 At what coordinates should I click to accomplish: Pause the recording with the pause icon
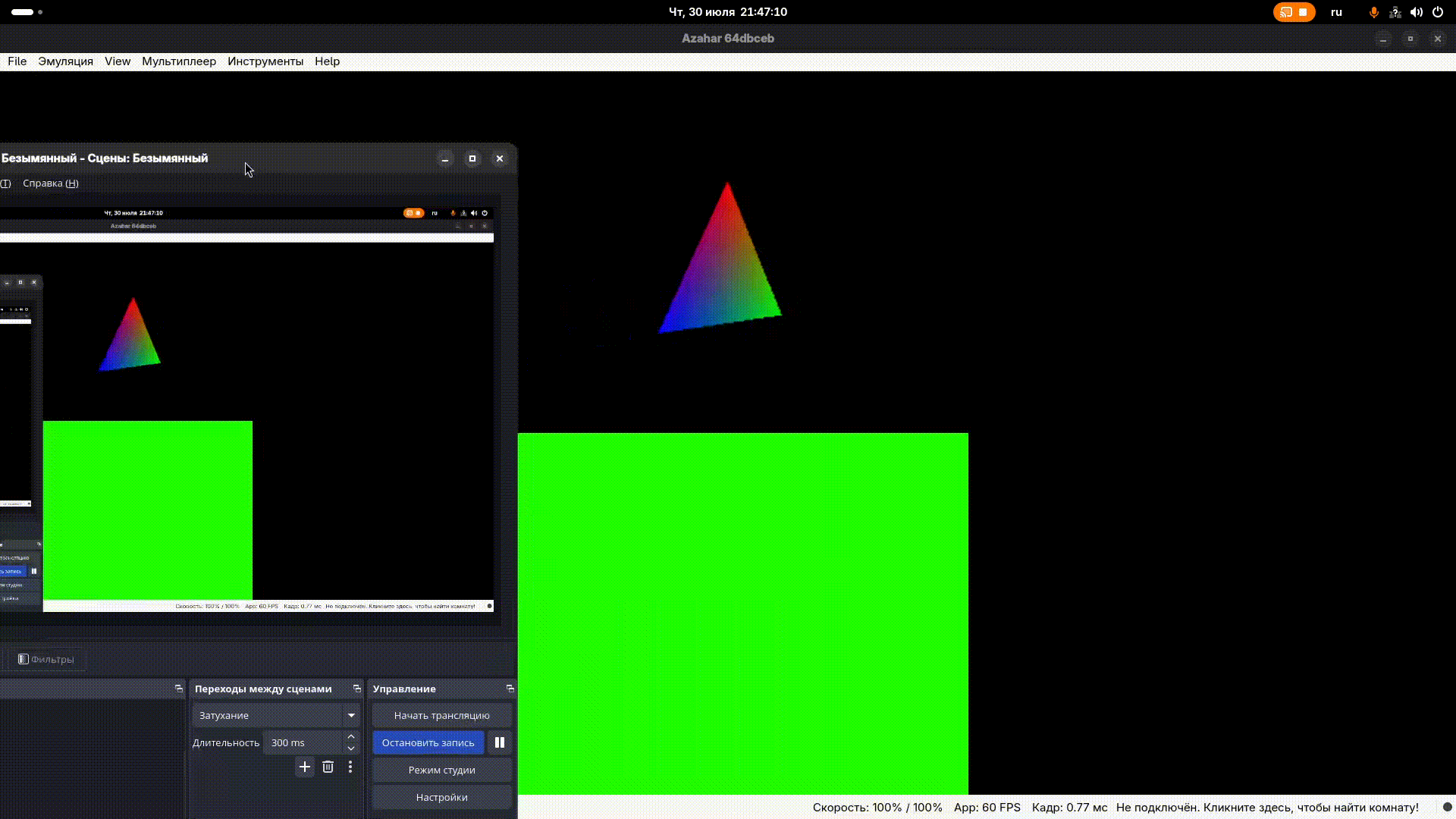click(x=500, y=742)
